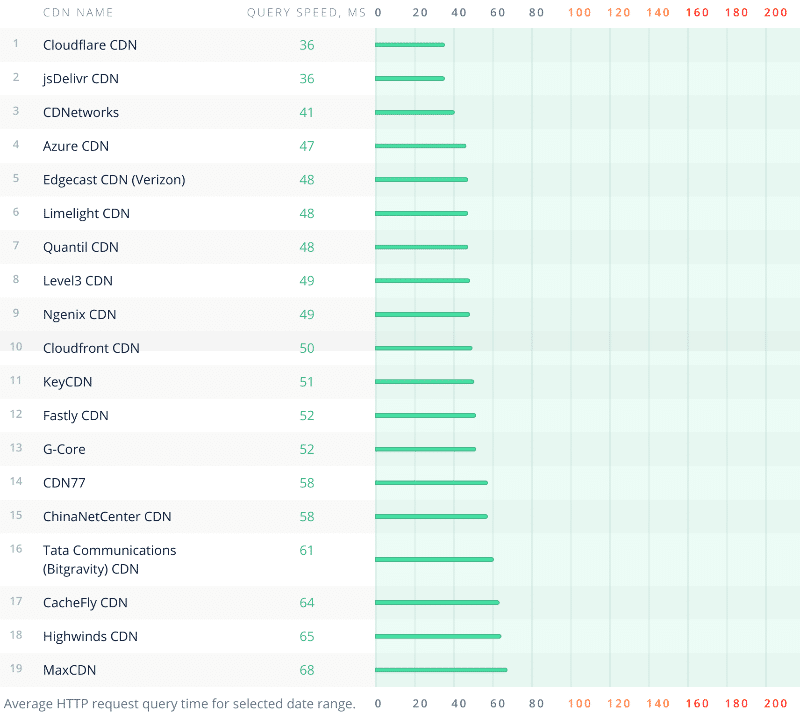Screen dimensions: 800x713
Task: Choose Cloudfront CDN in the list
Action: click(x=91, y=348)
